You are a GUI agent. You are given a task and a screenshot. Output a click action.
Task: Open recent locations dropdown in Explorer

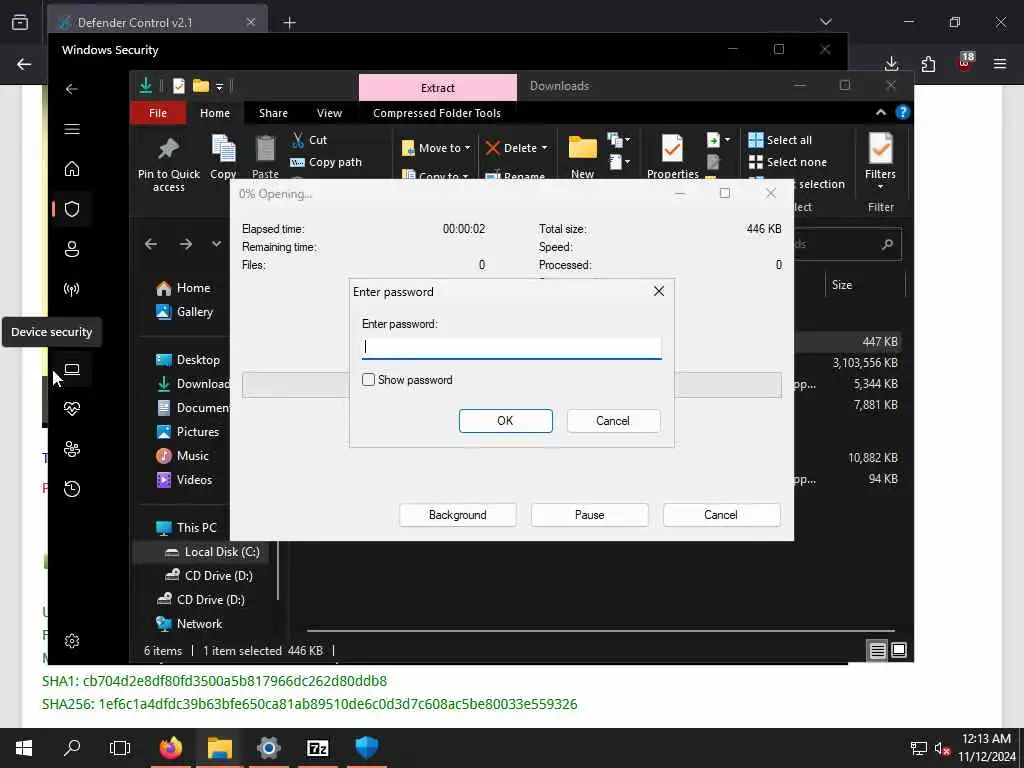pyautogui.click(x=216, y=244)
